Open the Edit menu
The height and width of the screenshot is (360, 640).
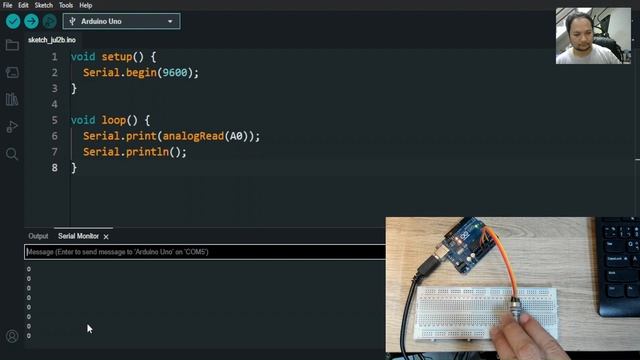23,5
